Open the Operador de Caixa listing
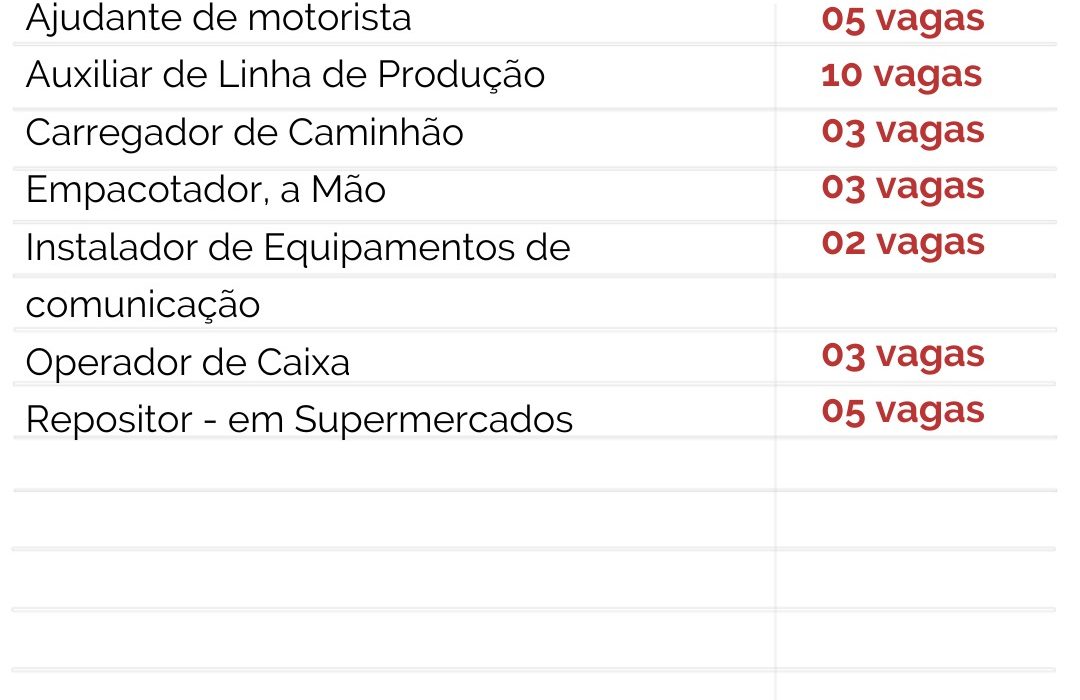 coord(188,362)
